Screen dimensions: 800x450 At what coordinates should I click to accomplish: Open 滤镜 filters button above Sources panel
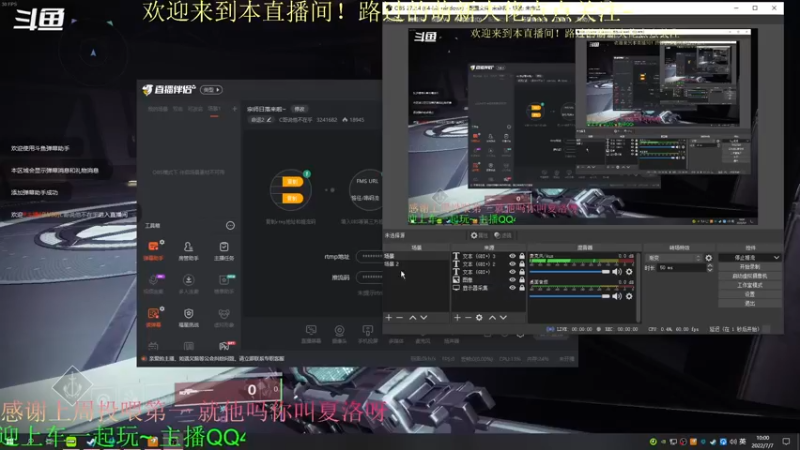click(x=503, y=235)
